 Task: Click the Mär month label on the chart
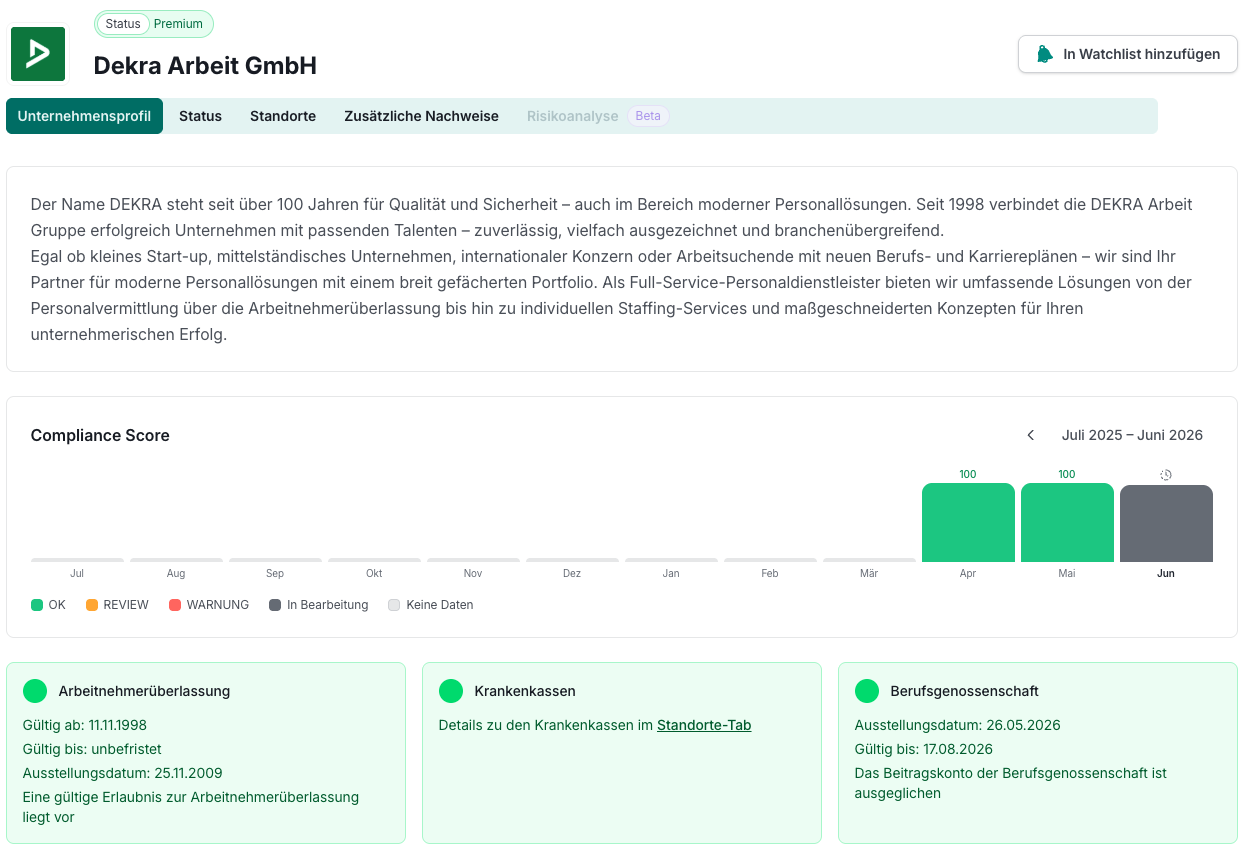[869, 574]
